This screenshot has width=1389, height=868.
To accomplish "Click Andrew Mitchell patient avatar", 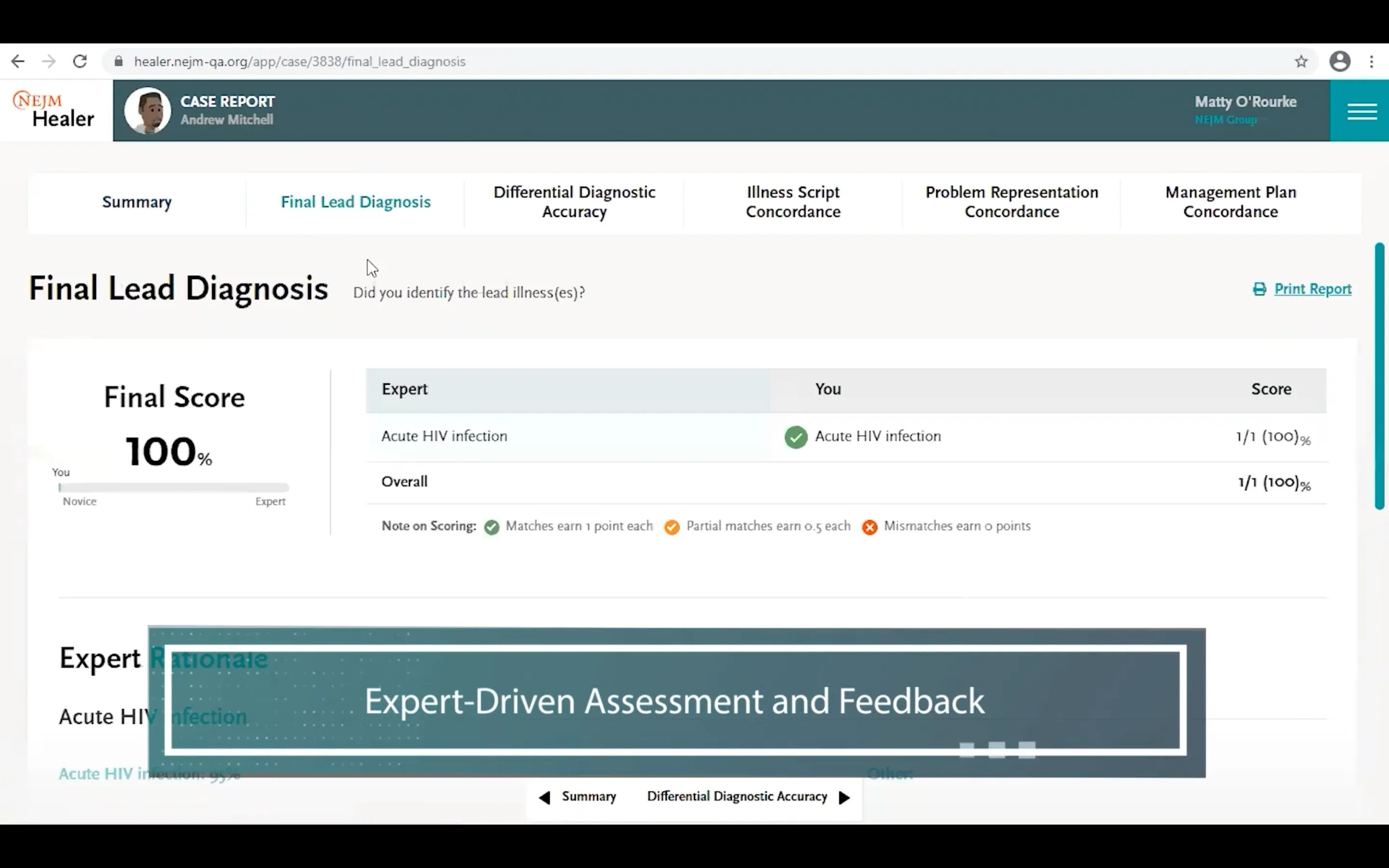I will pos(148,110).
